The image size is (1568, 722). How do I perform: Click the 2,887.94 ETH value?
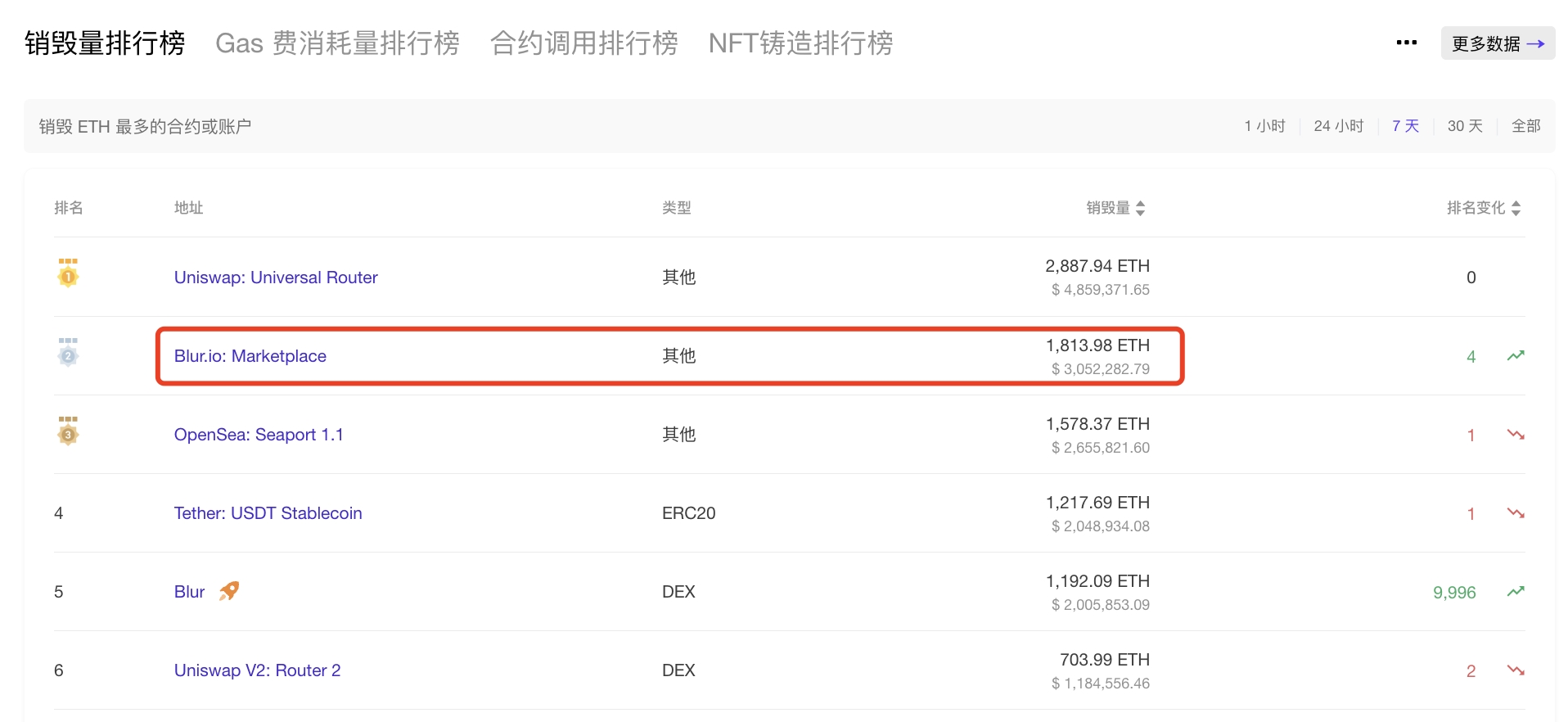[x=1097, y=266]
